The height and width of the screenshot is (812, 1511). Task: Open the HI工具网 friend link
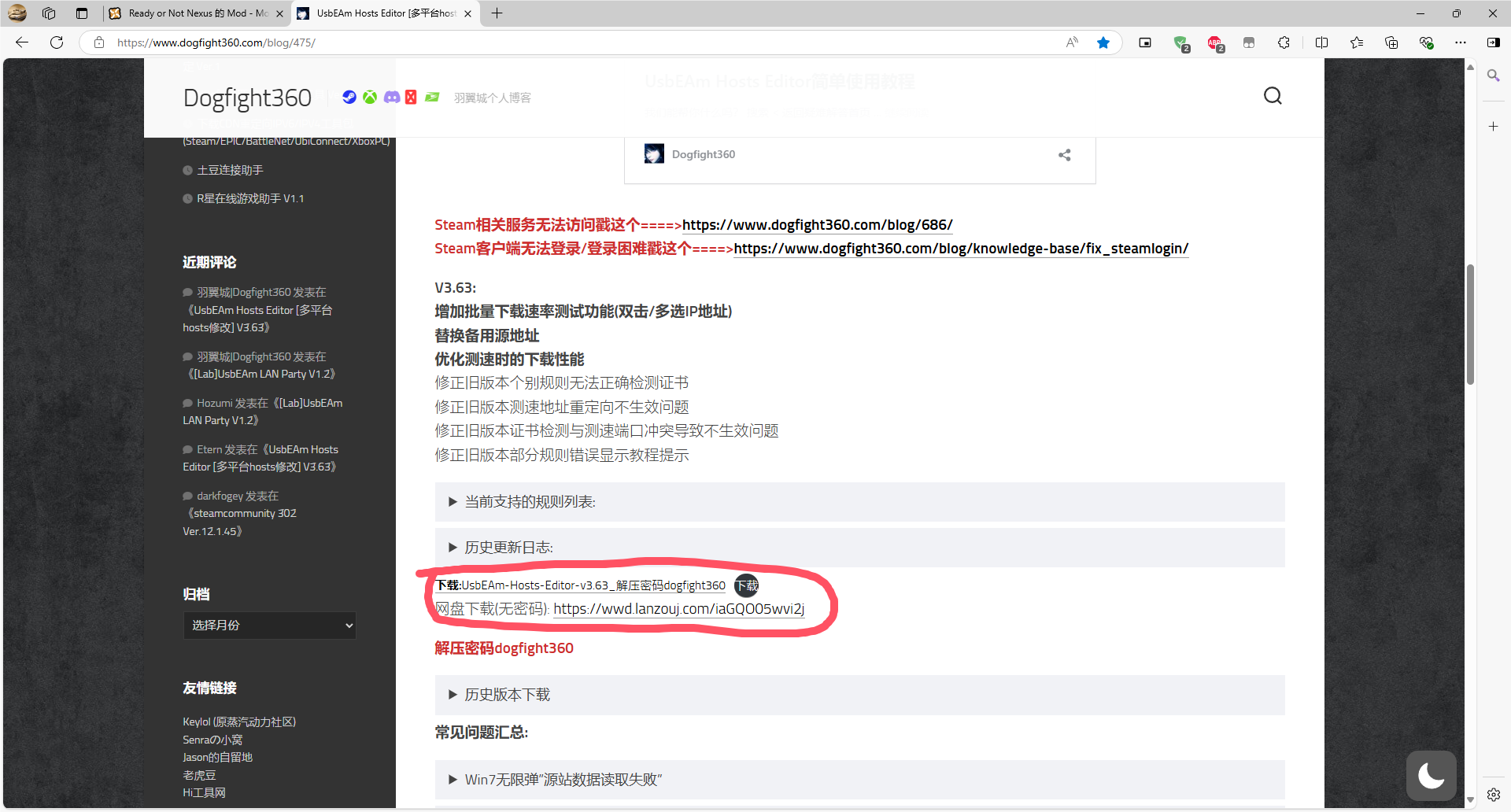click(204, 792)
